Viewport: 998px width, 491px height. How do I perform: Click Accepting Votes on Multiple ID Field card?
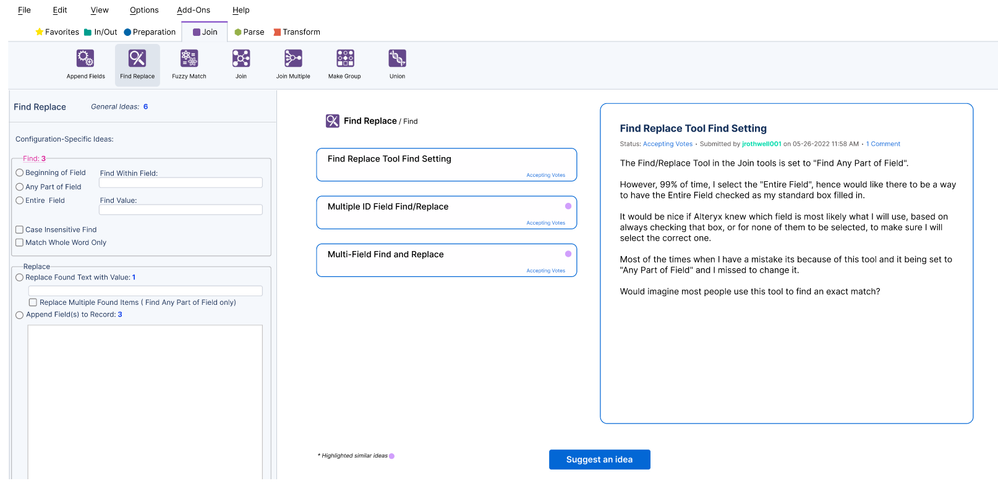click(x=545, y=223)
